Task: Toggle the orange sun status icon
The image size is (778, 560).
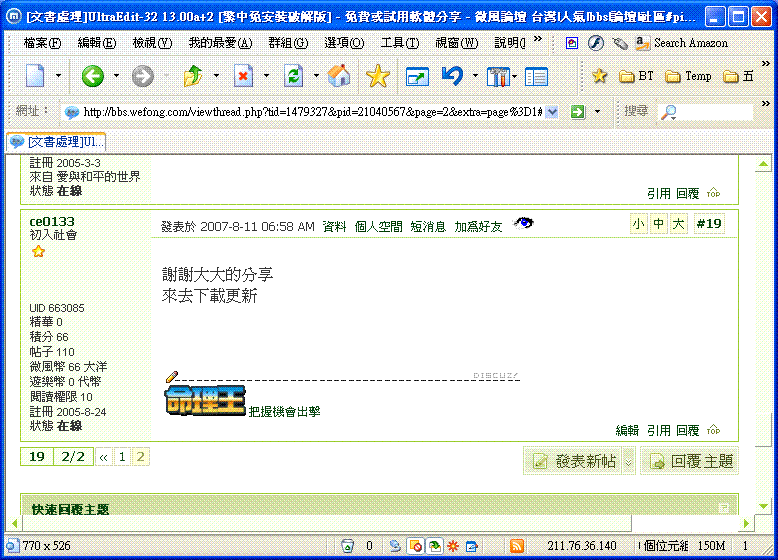Action: pyautogui.click(x=453, y=546)
